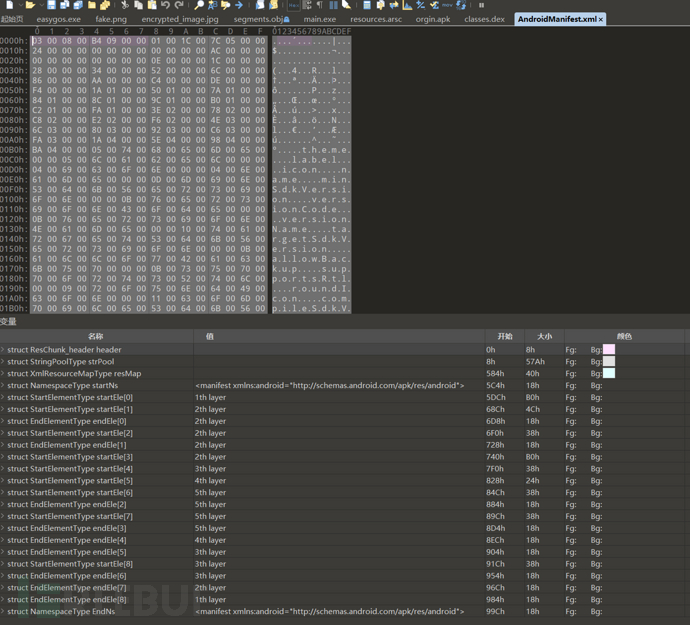Switch to the resources.arsc tab

coord(376,19)
